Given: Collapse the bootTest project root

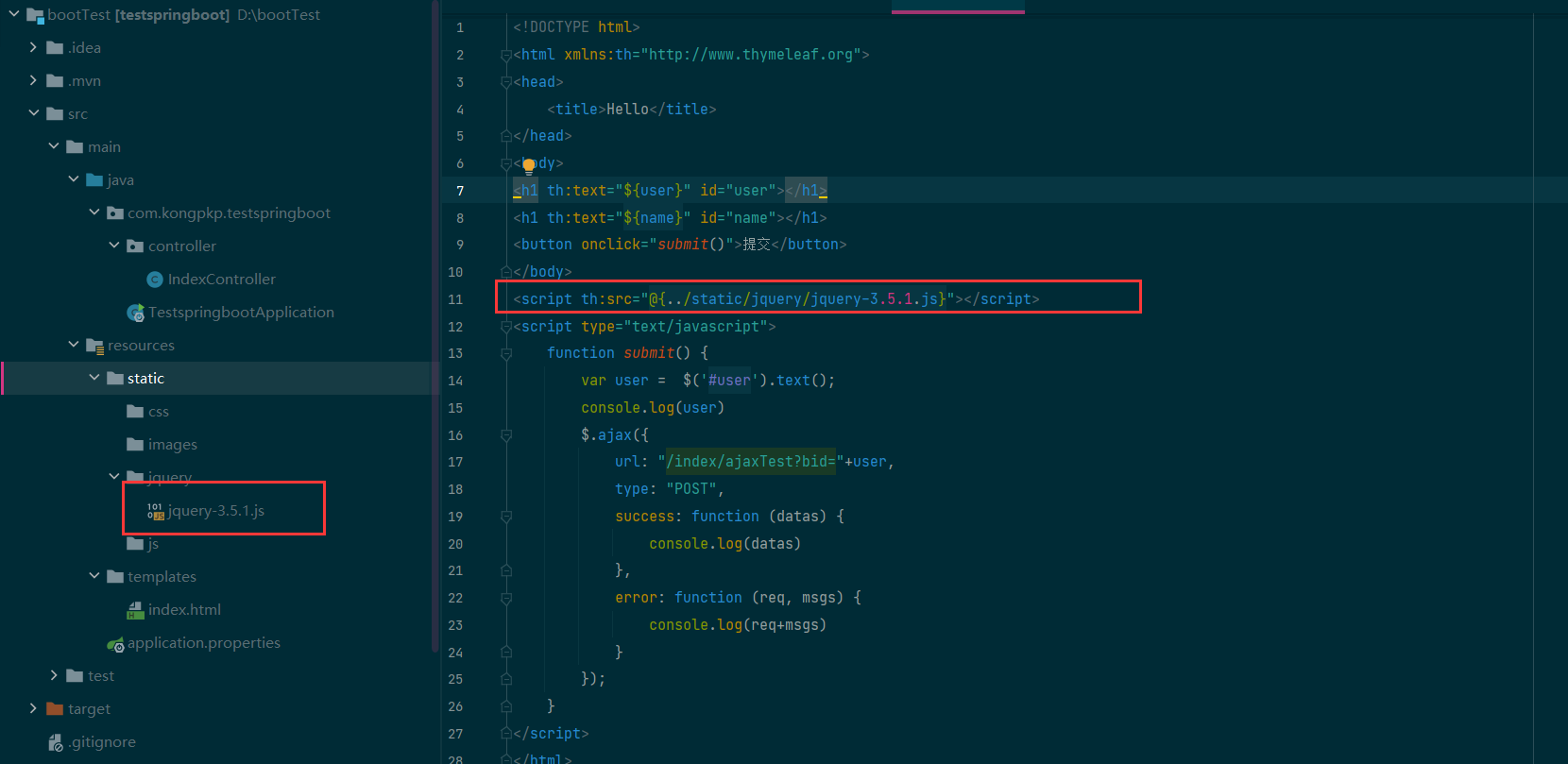Looking at the screenshot, I should tap(14, 15).
